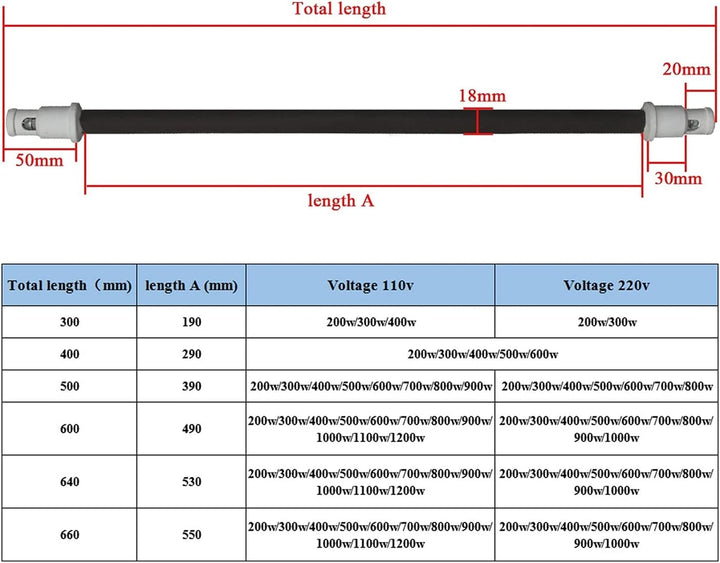Click the red "length A" label
The height and width of the screenshot is (563, 720).
[x=339, y=201]
